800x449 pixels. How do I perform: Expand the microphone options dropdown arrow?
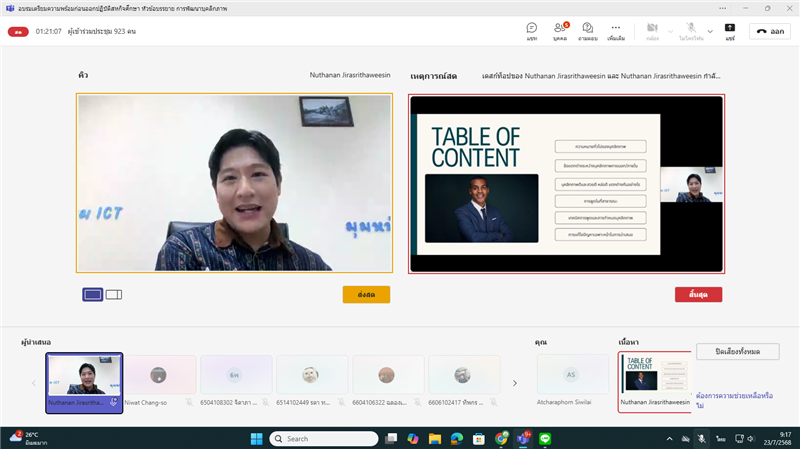(710, 31)
